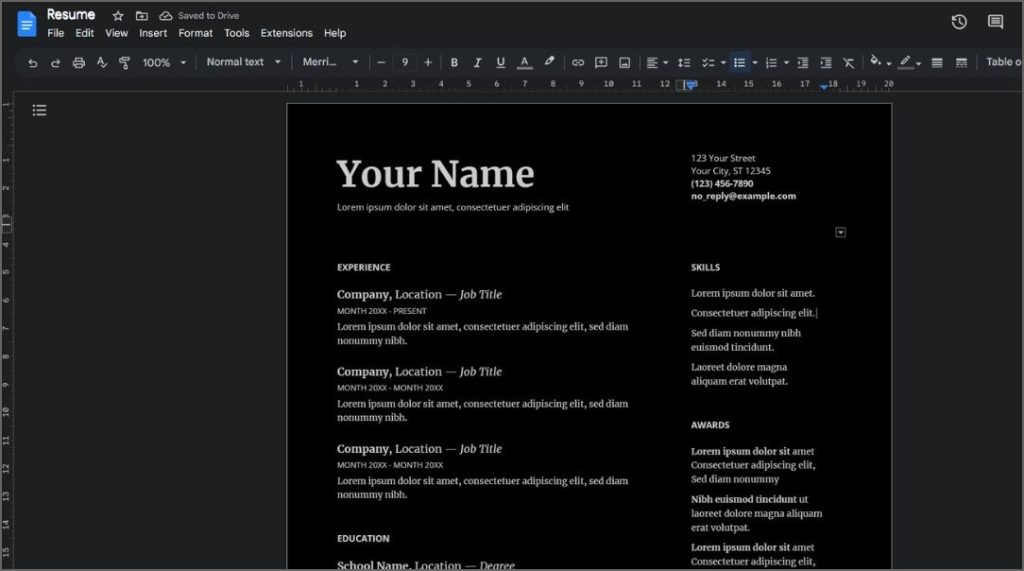Viewport: 1024px width, 571px height.
Task: Open line and paragraph spacing
Action: coord(684,63)
